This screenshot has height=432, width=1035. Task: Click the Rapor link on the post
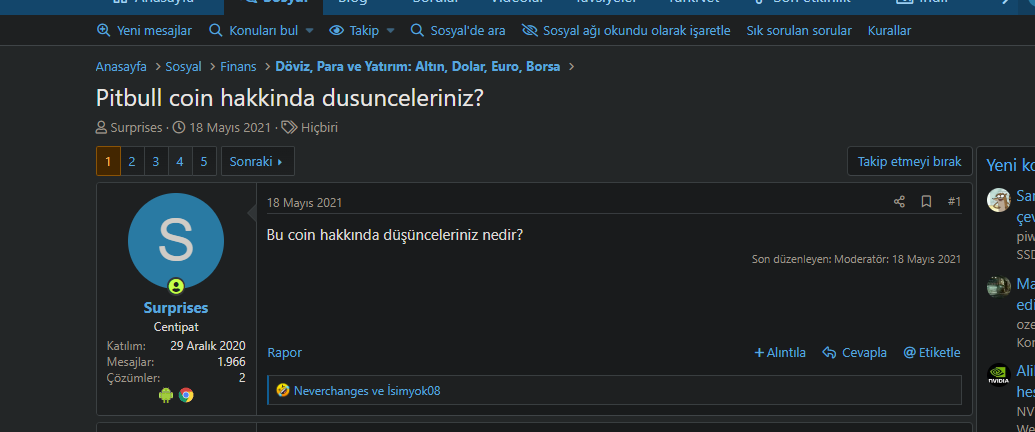pos(284,352)
